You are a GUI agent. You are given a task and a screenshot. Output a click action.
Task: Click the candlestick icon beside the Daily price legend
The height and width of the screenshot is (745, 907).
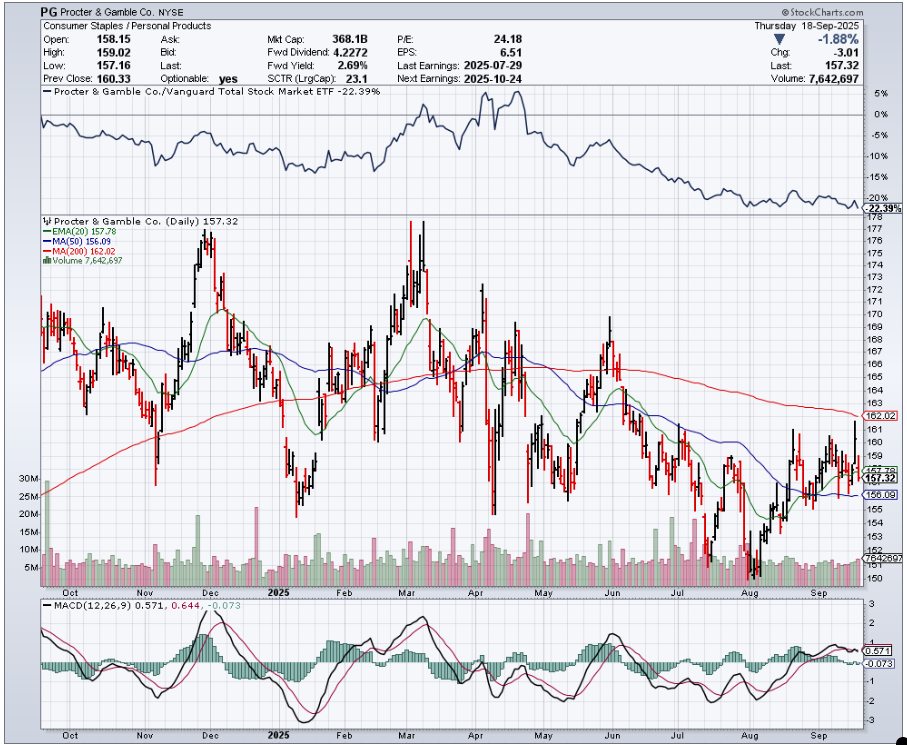point(47,221)
